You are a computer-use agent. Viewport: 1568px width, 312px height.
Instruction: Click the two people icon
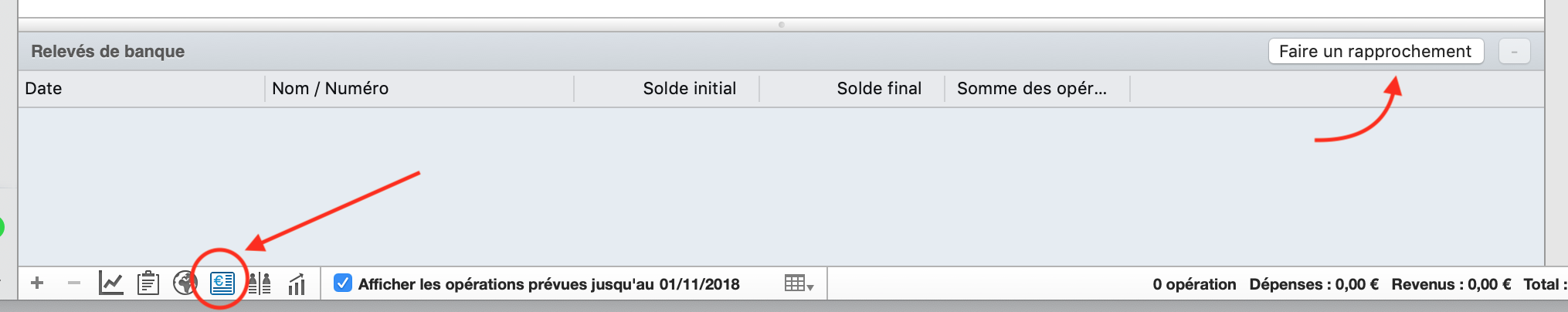tap(260, 283)
